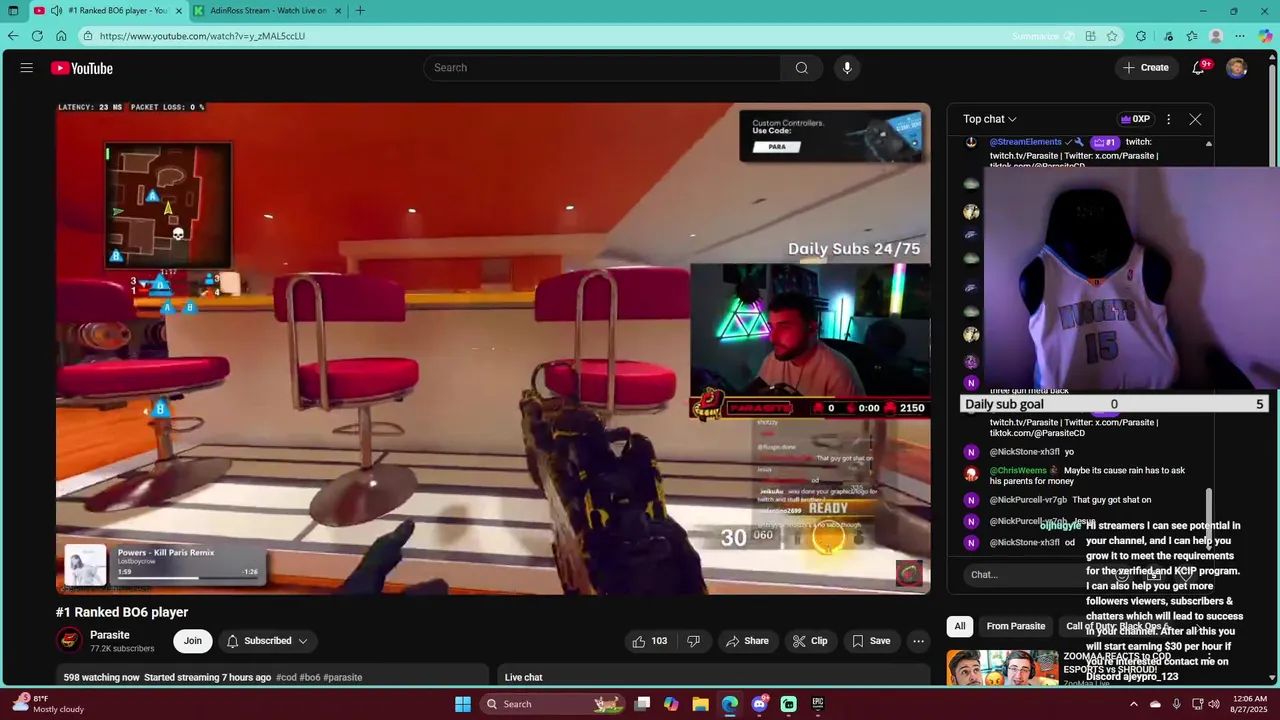The image size is (1280, 720).
Task: Open the ZOOMAA reacts video thumbnail
Action: click(x=1002, y=668)
